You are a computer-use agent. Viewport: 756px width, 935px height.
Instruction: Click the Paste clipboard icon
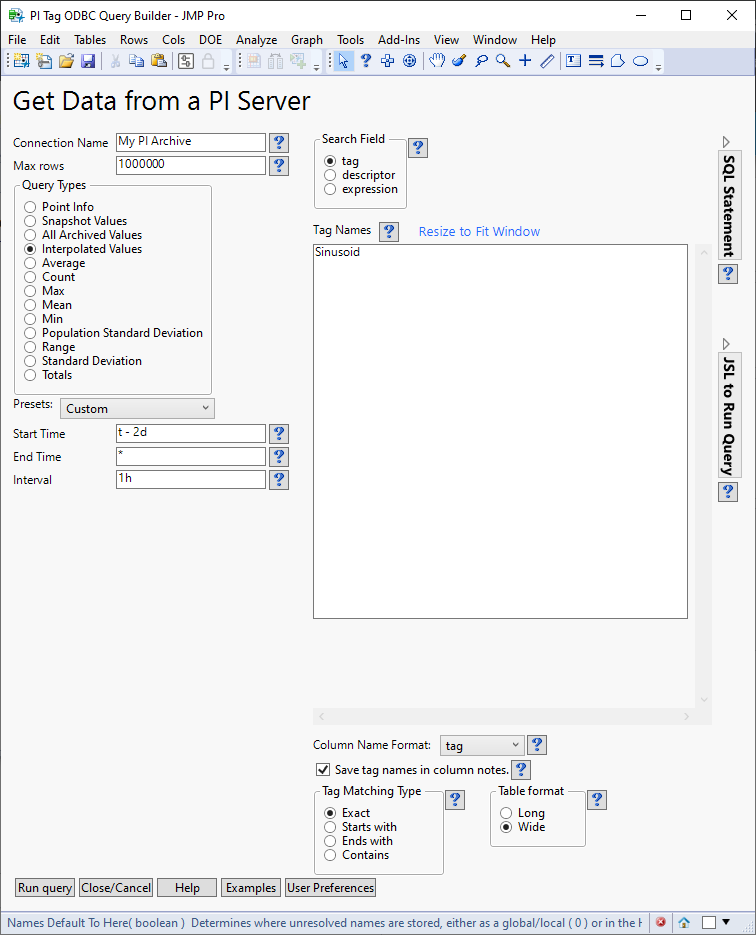click(x=159, y=61)
